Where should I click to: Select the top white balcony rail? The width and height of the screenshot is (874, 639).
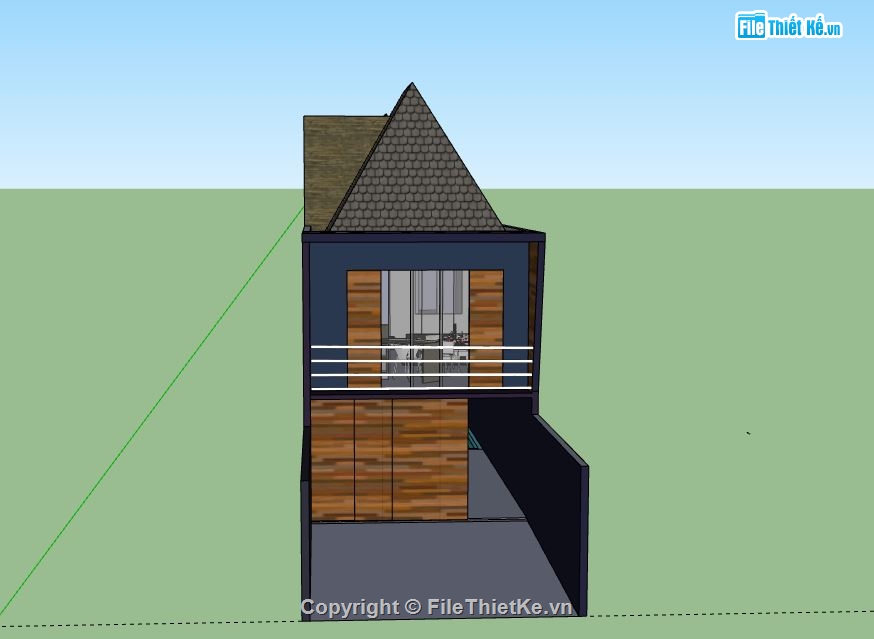421,347
